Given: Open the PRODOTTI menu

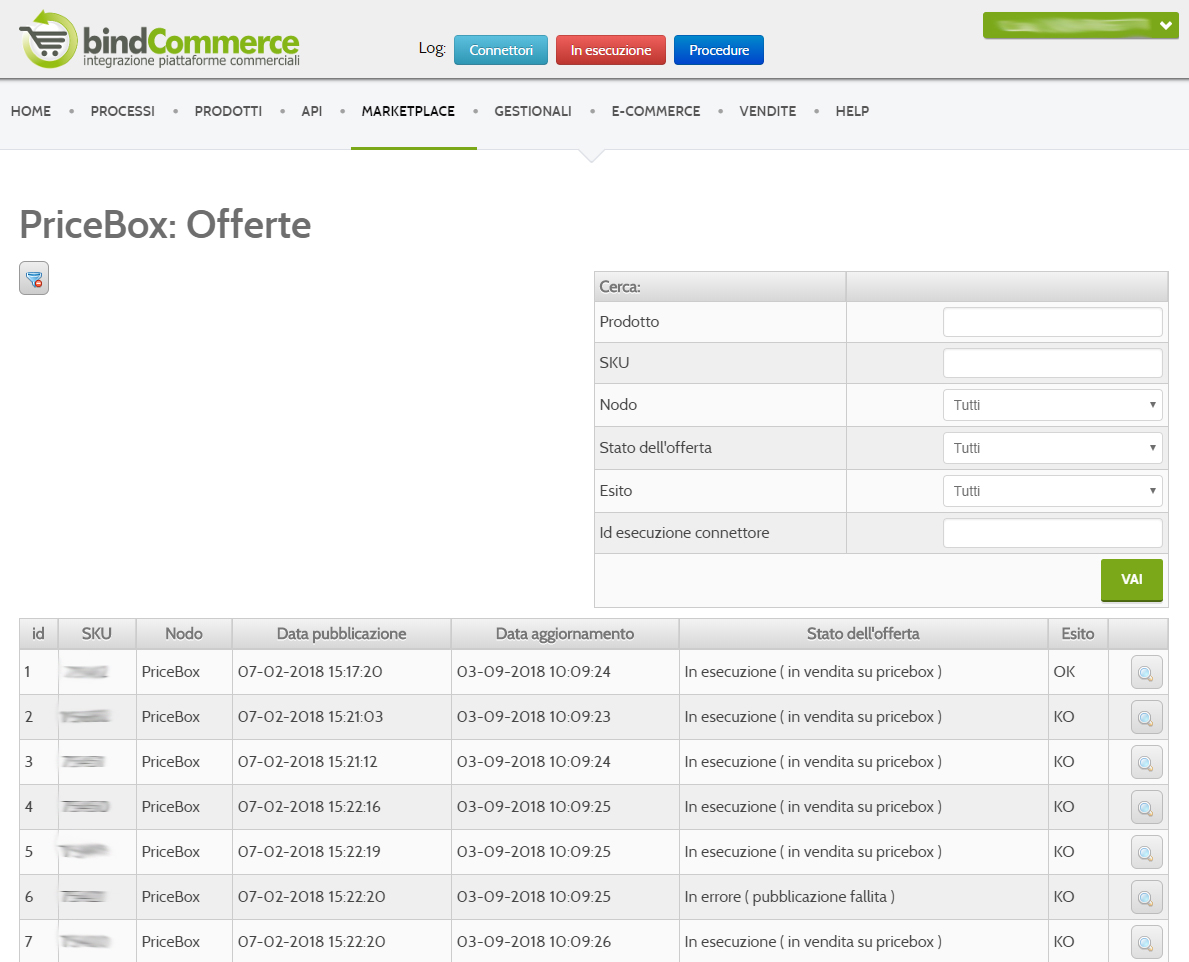Looking at the screenshot, I should point(228,111).
